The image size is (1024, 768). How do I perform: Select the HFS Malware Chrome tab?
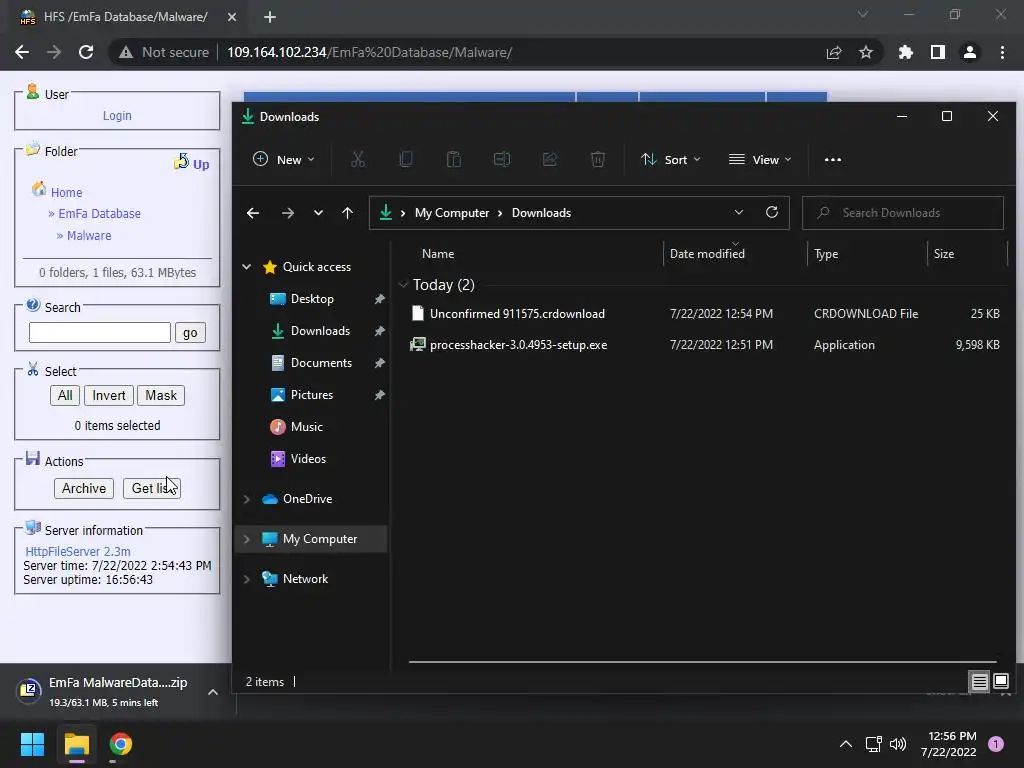125,17
